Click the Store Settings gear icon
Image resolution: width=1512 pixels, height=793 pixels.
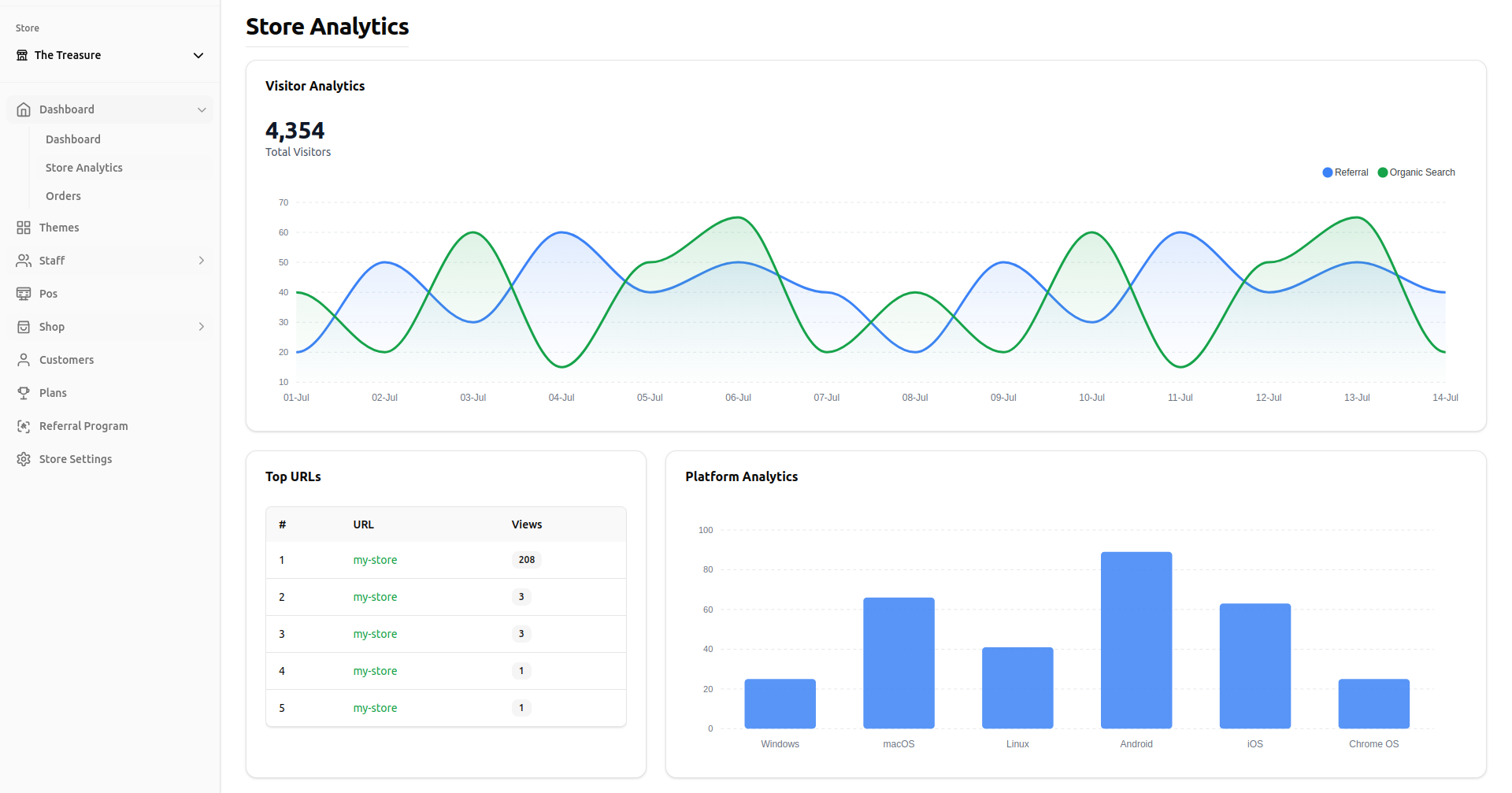24,459
